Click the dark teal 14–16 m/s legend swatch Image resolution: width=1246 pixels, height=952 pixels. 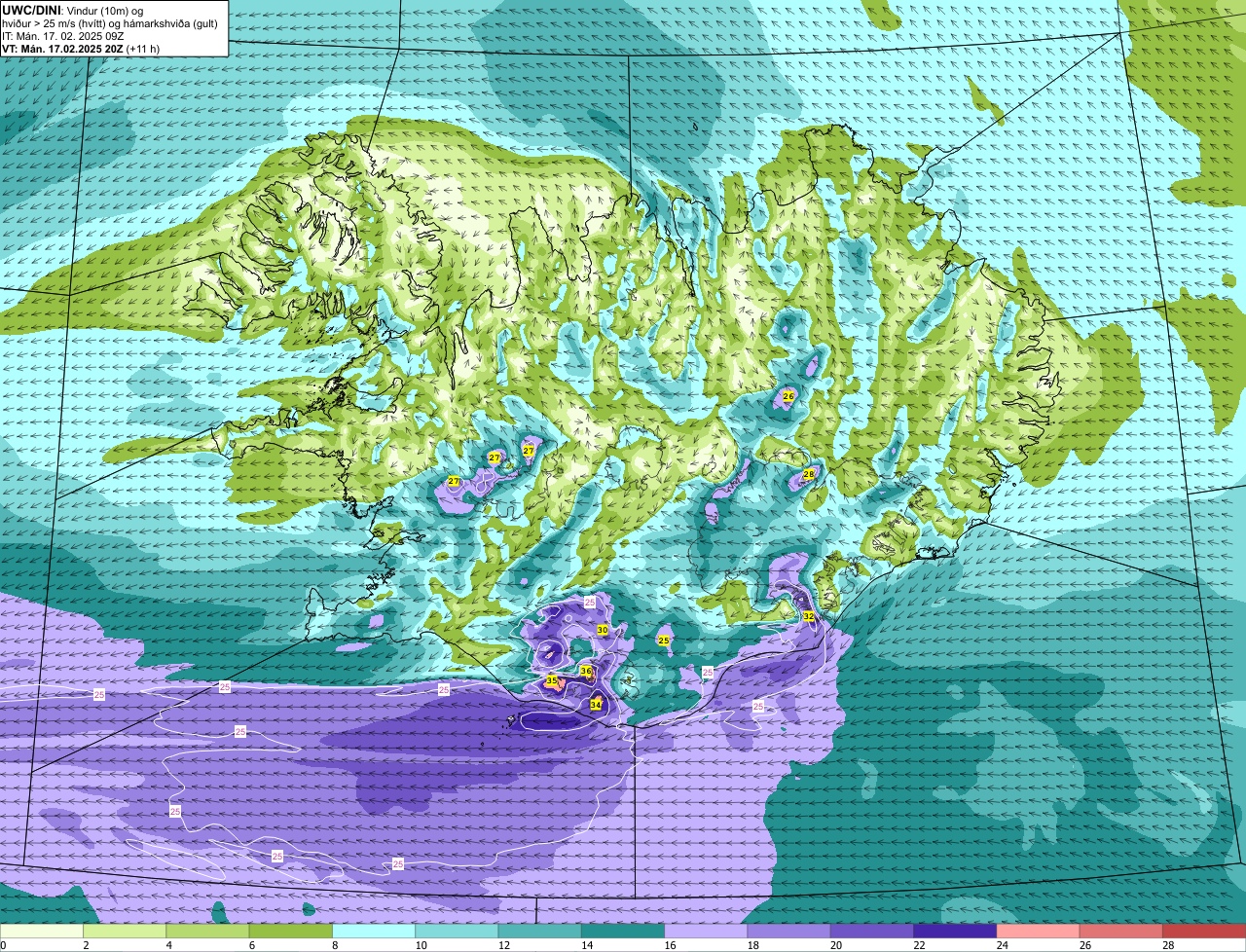[x=623, y=931]
